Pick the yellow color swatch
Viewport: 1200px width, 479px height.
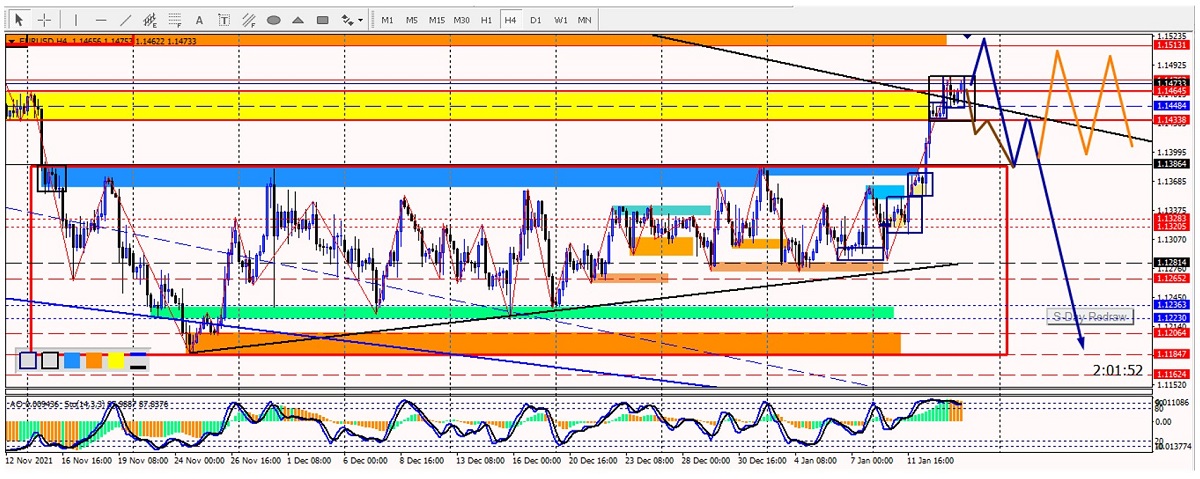(x=116, y=361)
